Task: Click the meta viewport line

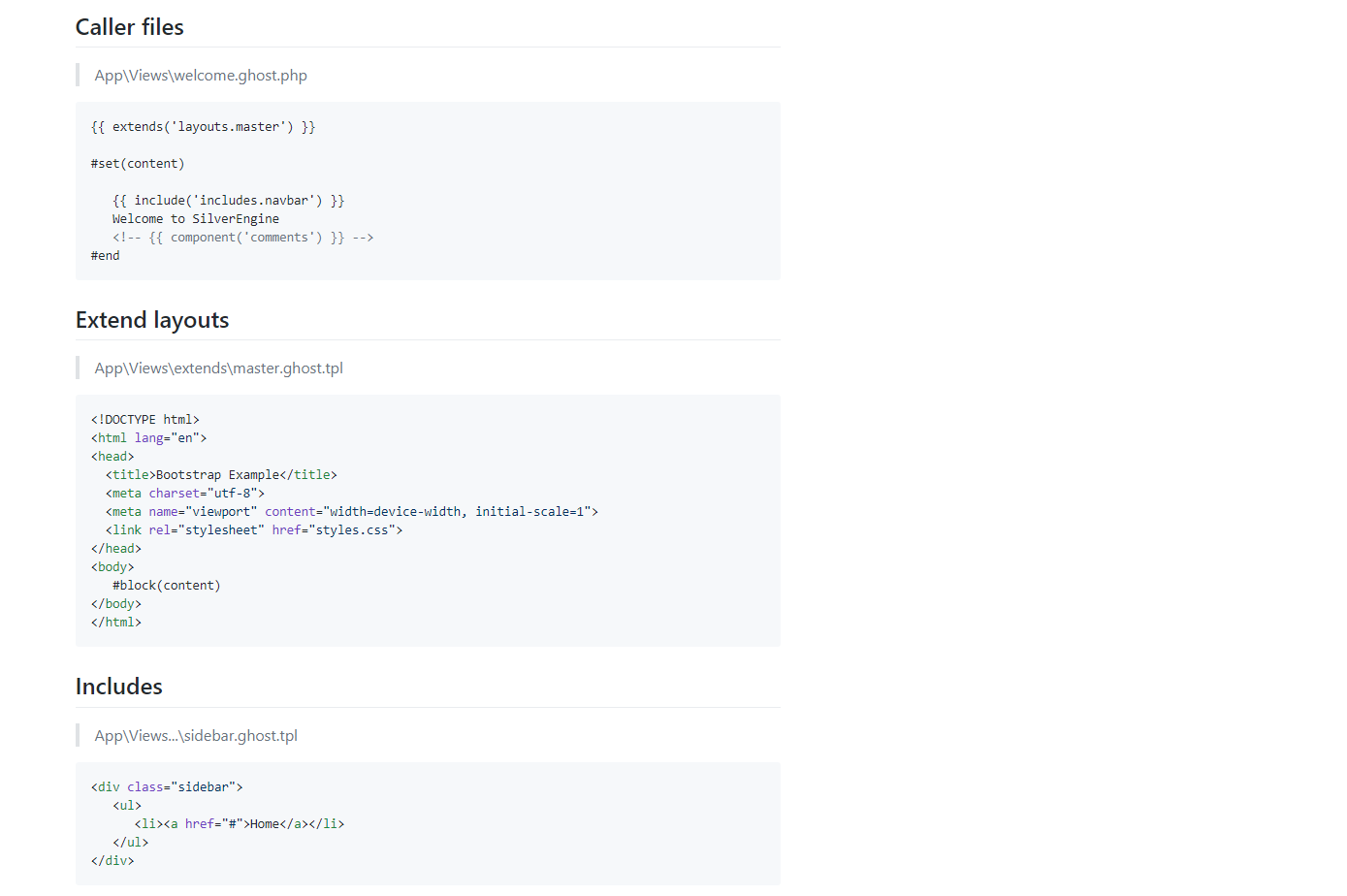Action: pos(352,512)
